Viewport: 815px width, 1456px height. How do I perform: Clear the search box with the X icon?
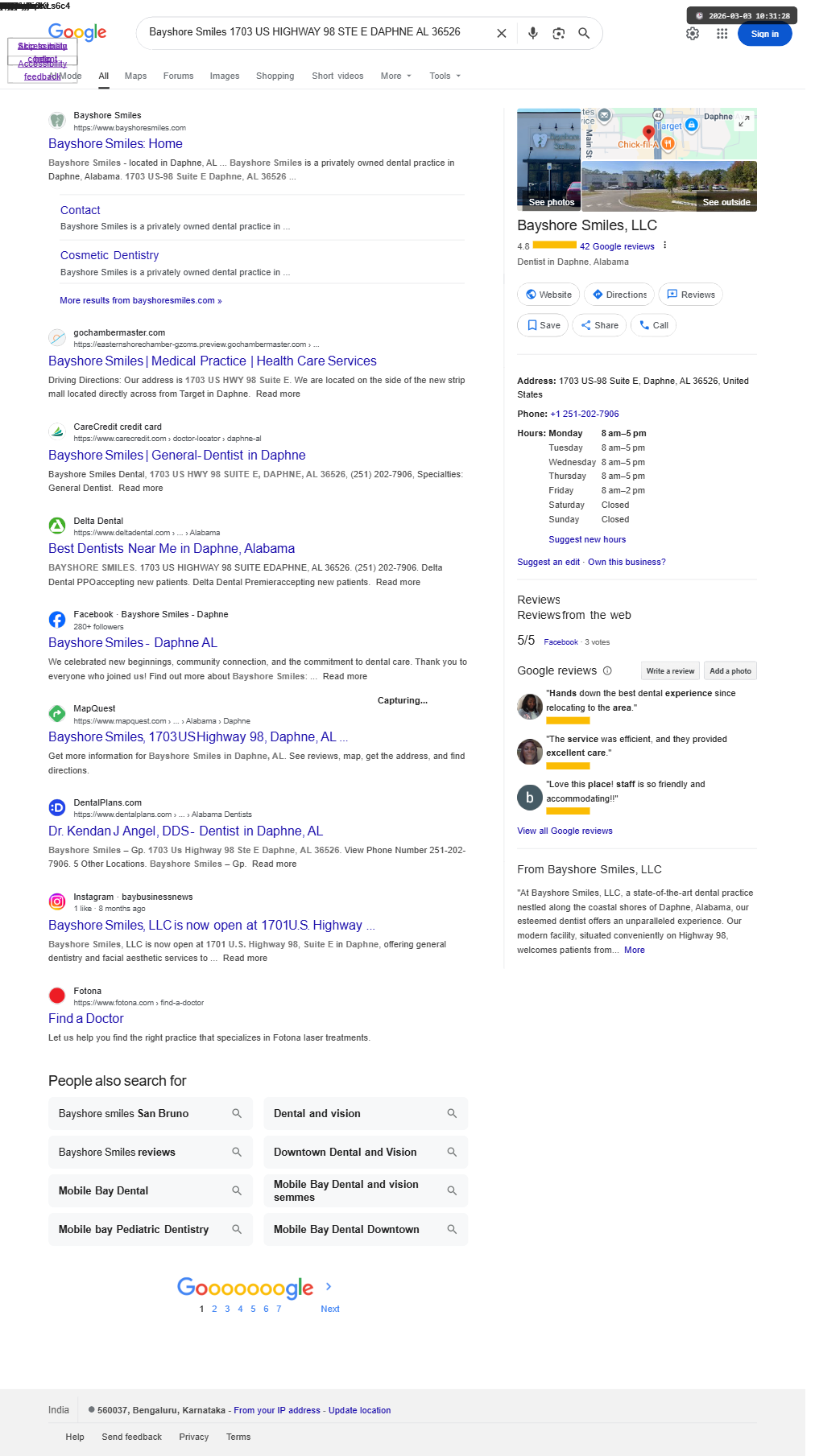pyautogui.click(x=501, y=33)
